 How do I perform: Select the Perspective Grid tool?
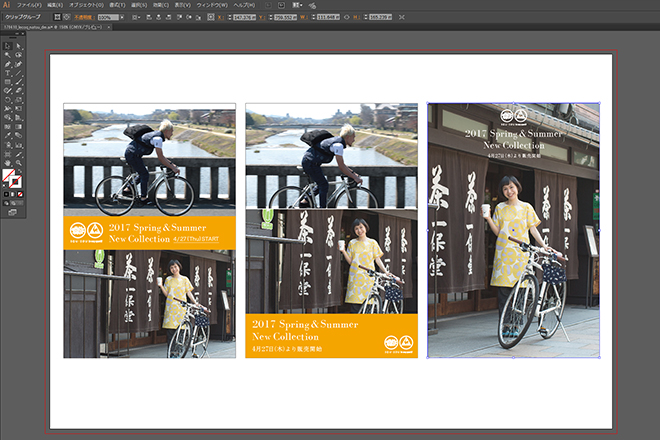point(19,117)
